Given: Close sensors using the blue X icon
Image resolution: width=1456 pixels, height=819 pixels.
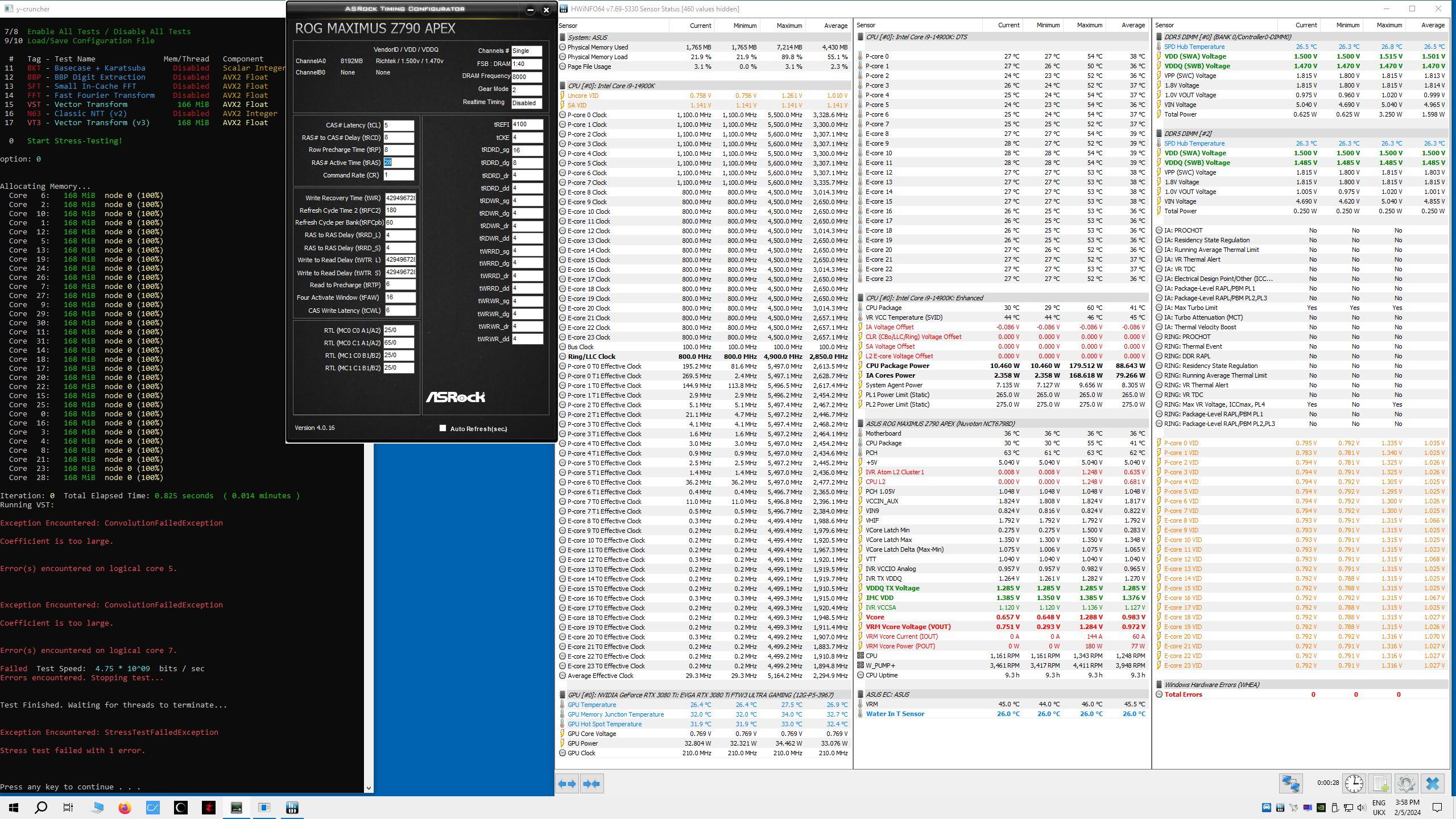Looking at the screenshot, I should pyautogui.click(x=1432, y=784).
